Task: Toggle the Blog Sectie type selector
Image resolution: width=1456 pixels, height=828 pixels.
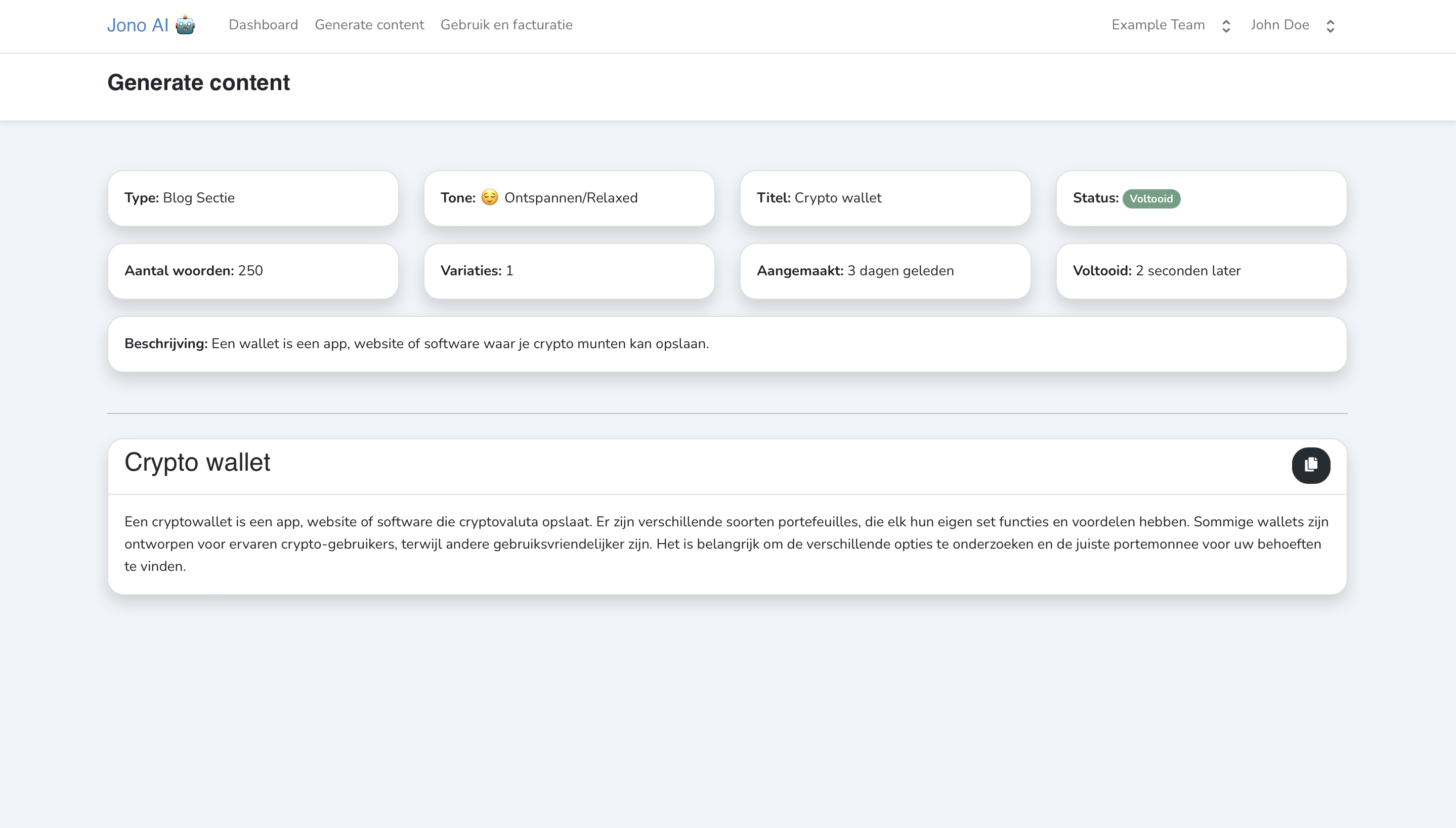Action: pyautogui.click(x=253, y=197)
